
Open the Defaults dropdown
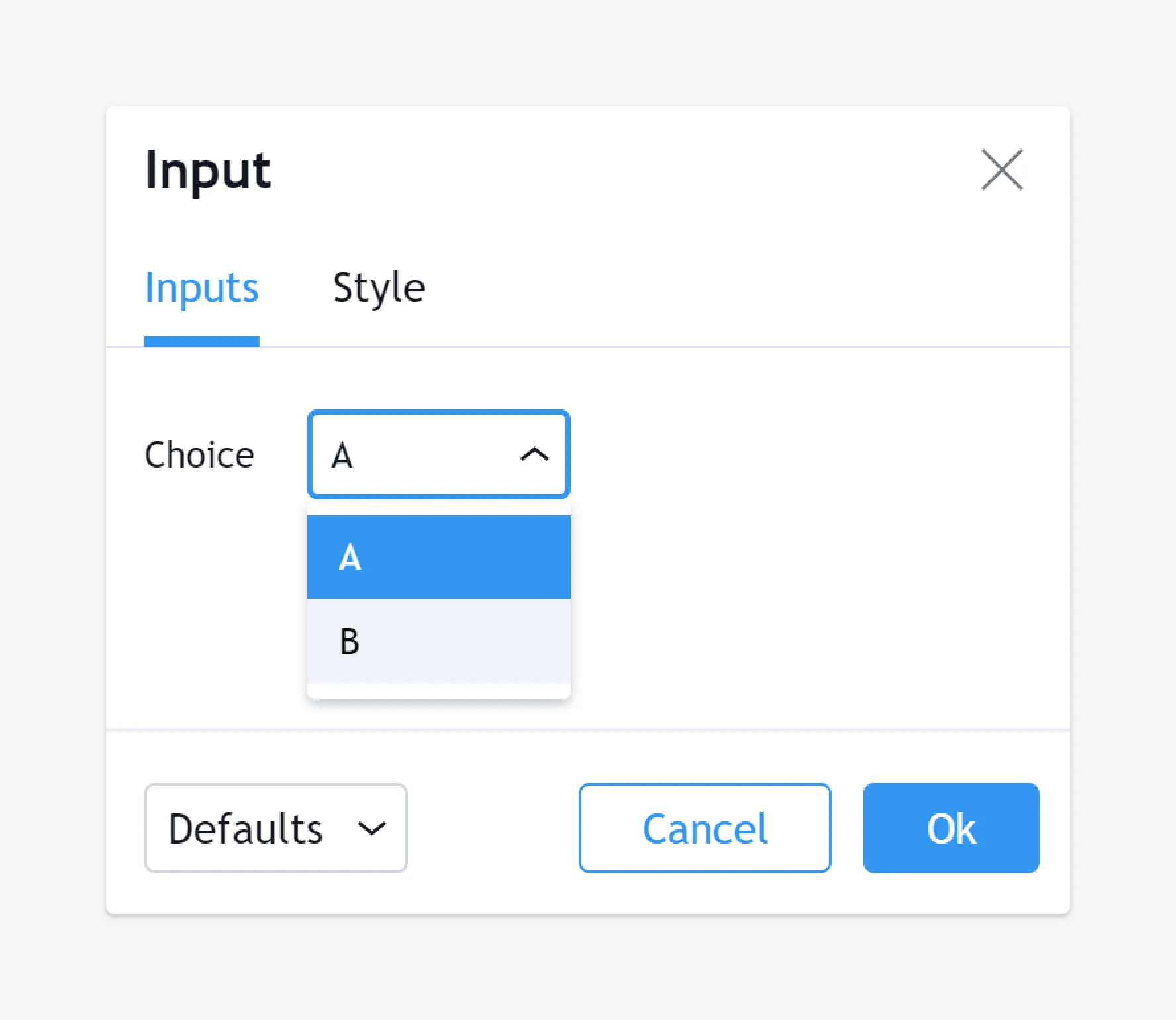(x=275, y=828)
